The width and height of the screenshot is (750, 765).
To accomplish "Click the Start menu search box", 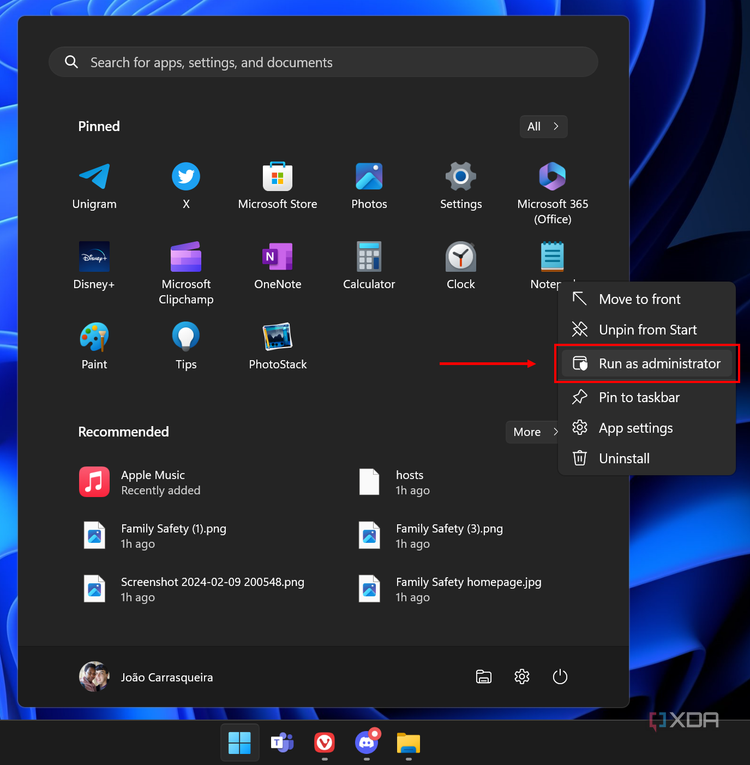I will point(323,62).
